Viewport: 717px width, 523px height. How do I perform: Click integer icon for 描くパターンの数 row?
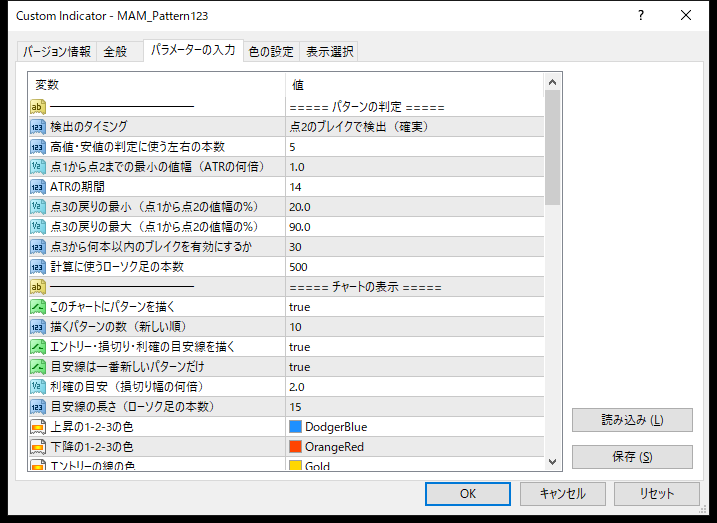tap(38, 327)
